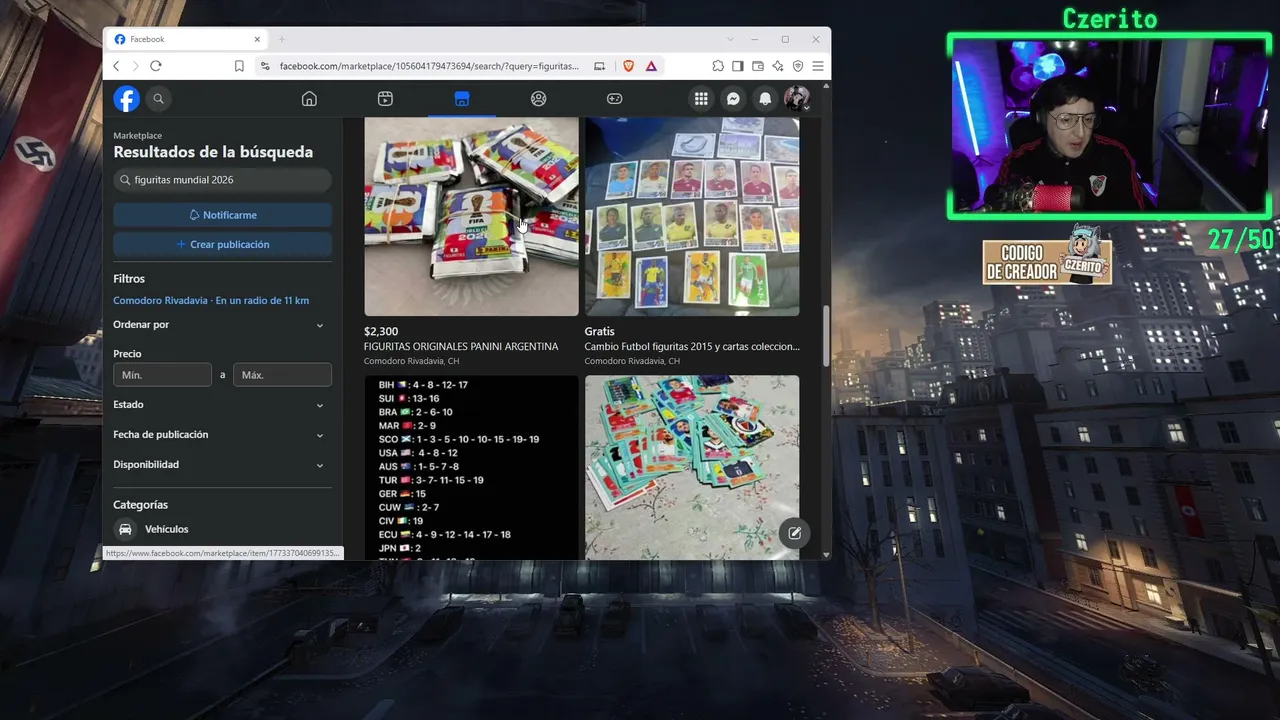Focus the figuritas mundial 2026 search box
Screen dimensions: 1280x720
[222, 180]
